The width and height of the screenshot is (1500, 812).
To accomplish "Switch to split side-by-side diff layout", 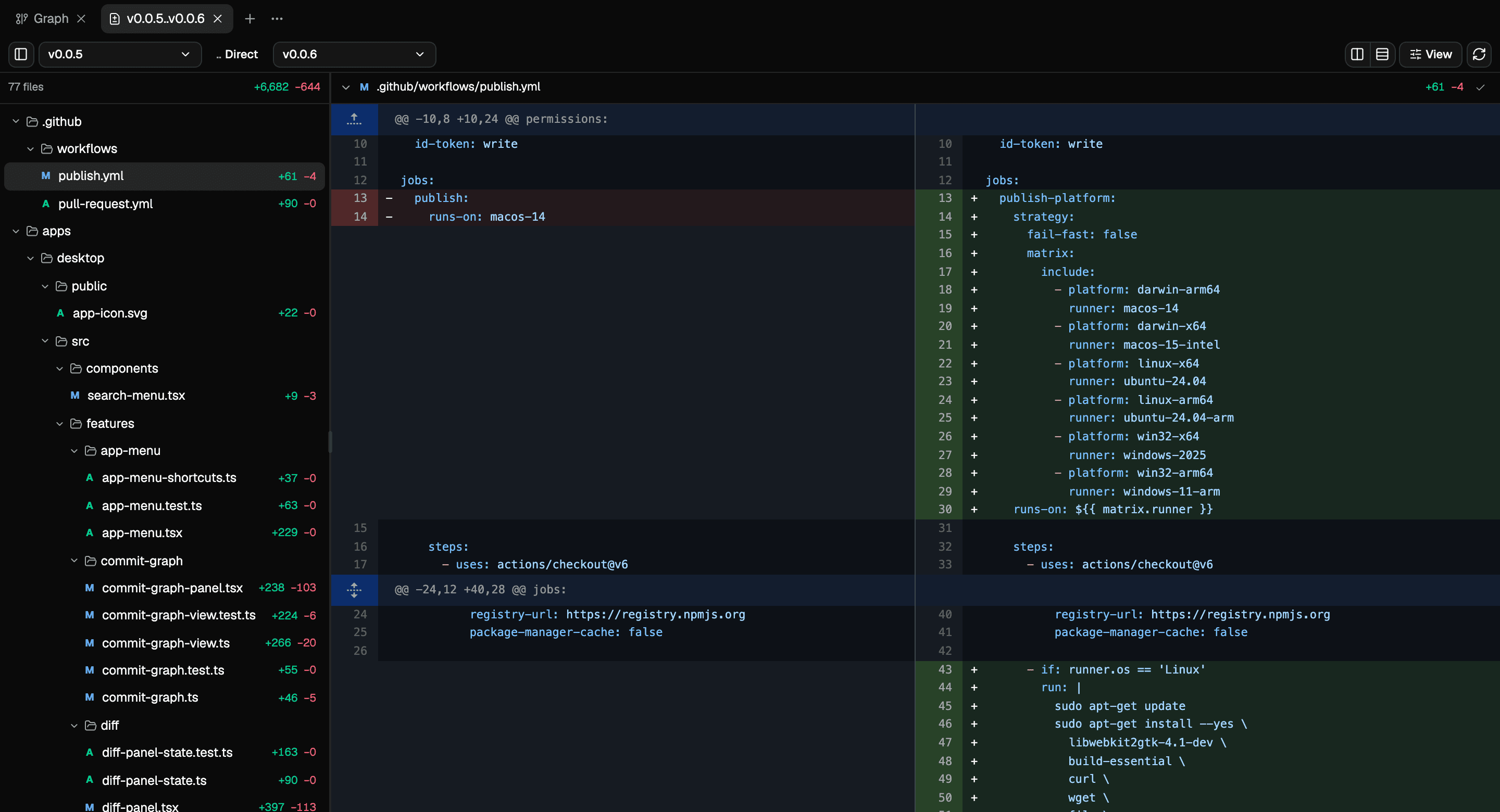I will click(x=1357, y=54).
